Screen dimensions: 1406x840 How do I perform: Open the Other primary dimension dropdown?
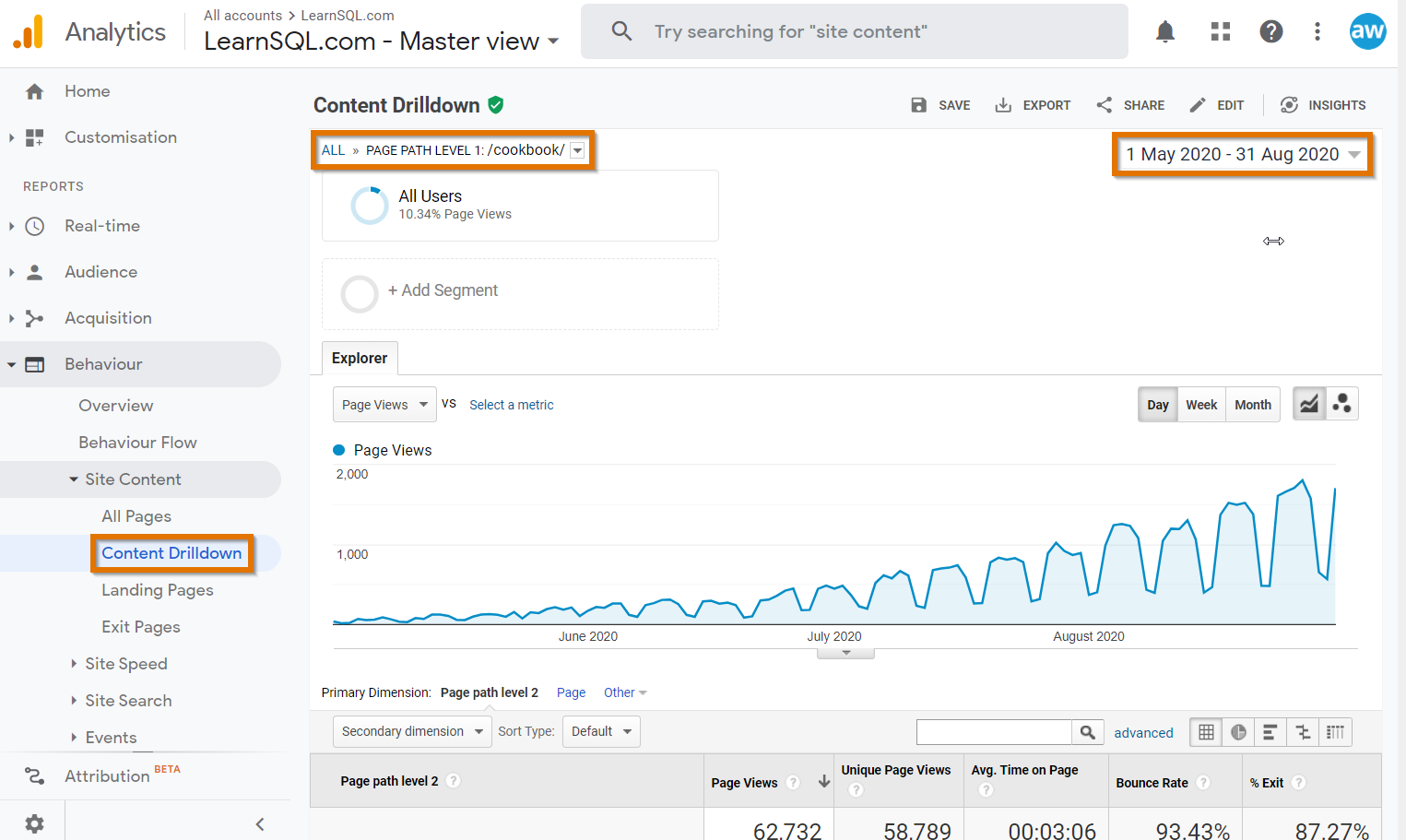[x=625, y=692]
